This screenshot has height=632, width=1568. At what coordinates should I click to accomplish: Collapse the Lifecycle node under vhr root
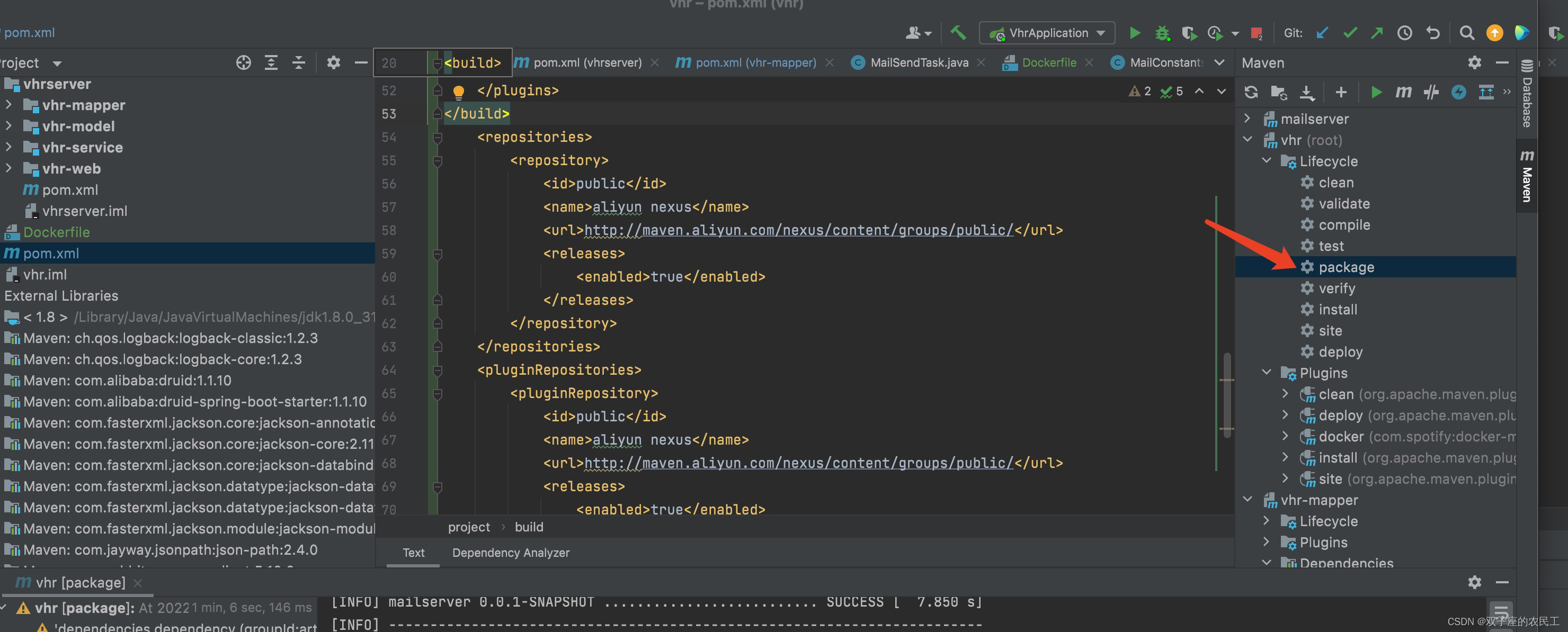[x=1267, y=160]
